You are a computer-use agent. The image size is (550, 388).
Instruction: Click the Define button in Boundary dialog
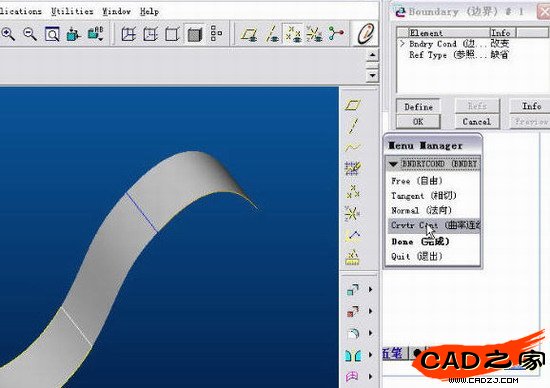418,107
